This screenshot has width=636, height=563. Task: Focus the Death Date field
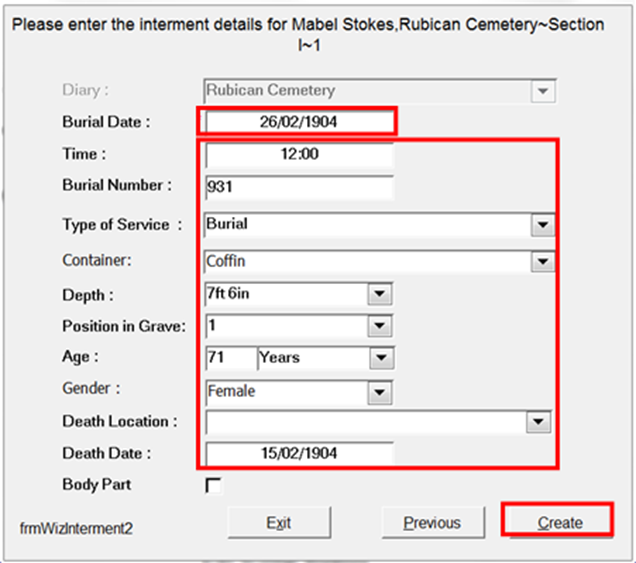299,453
